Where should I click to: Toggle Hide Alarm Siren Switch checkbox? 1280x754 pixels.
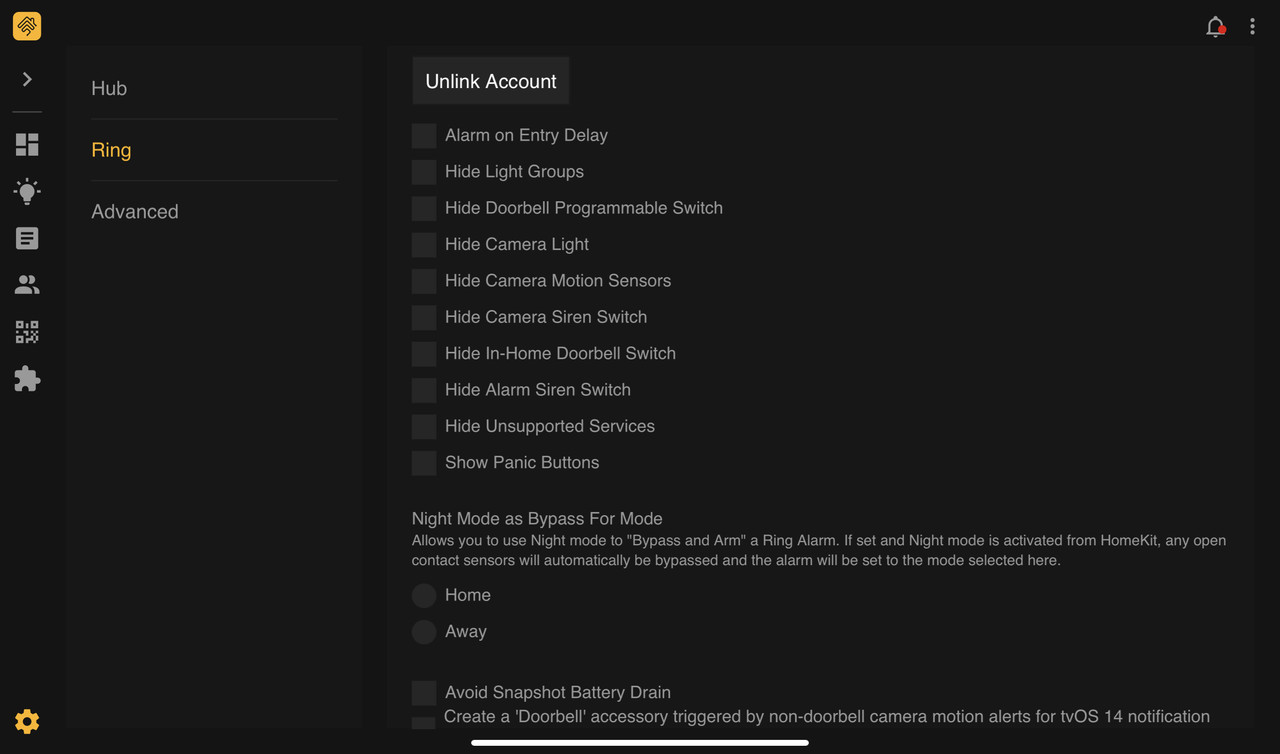pyautogui.click(x=424, y=390)
